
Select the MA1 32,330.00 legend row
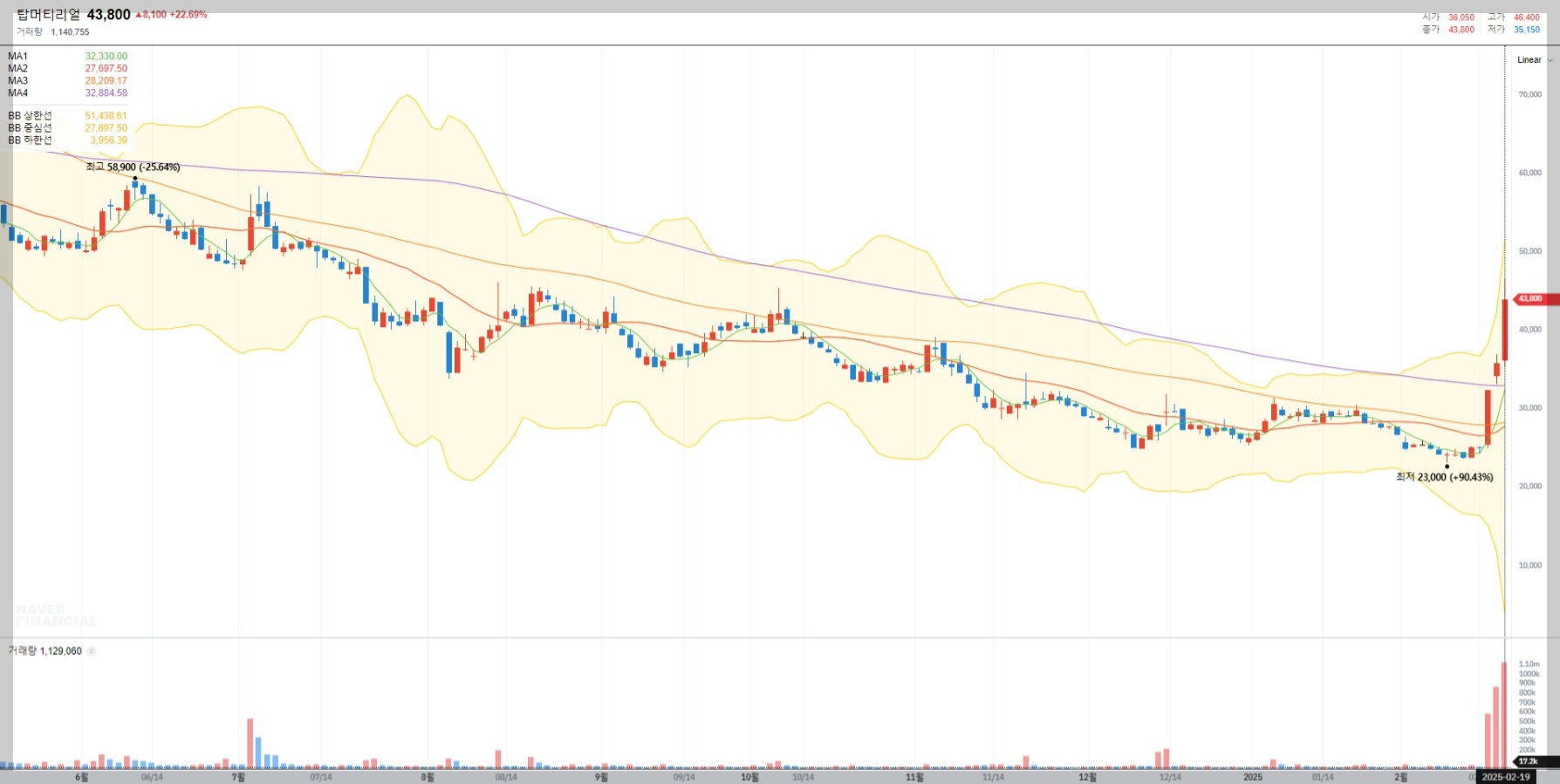(67, 57)
